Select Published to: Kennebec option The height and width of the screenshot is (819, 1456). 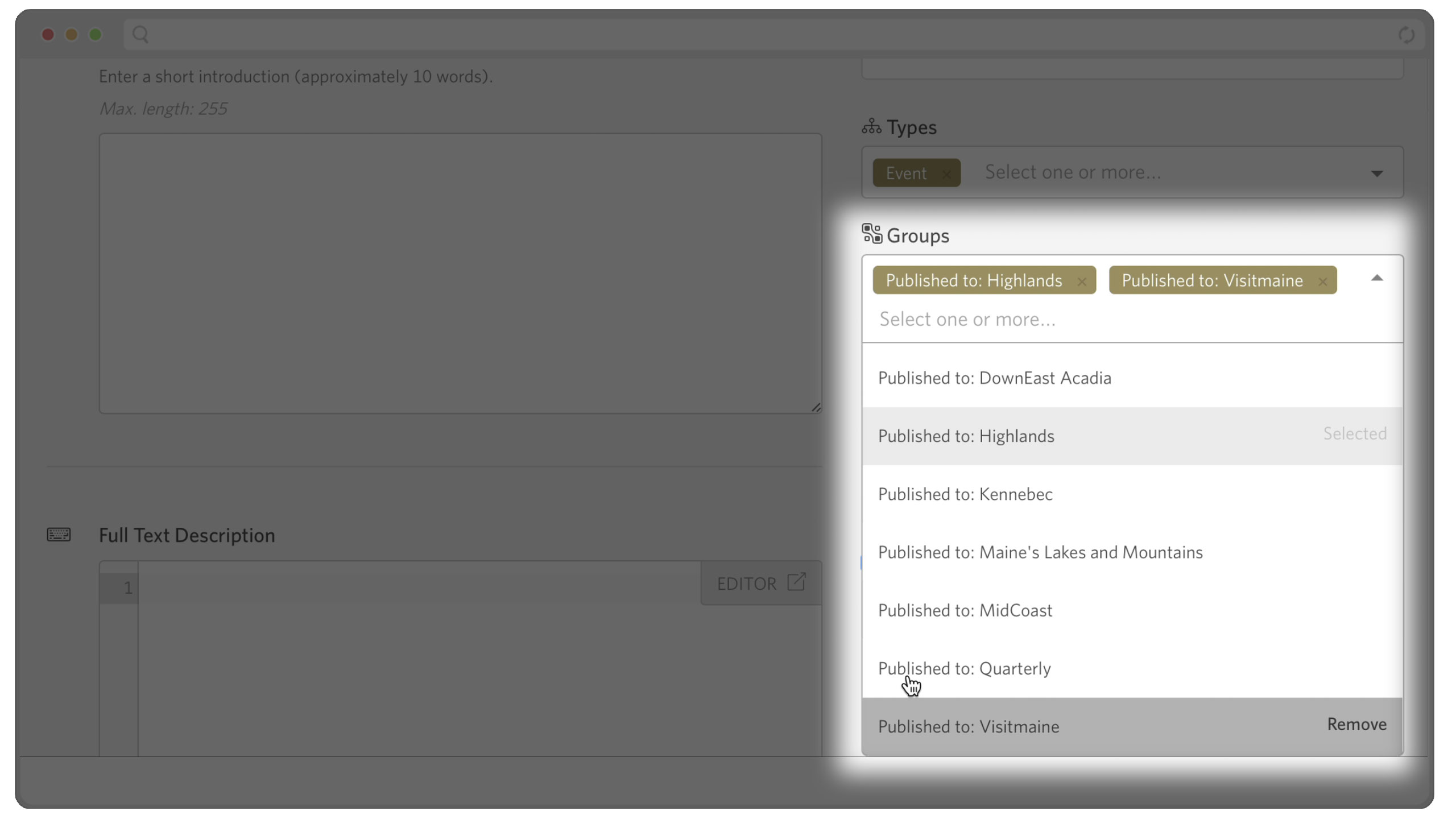1132,494
